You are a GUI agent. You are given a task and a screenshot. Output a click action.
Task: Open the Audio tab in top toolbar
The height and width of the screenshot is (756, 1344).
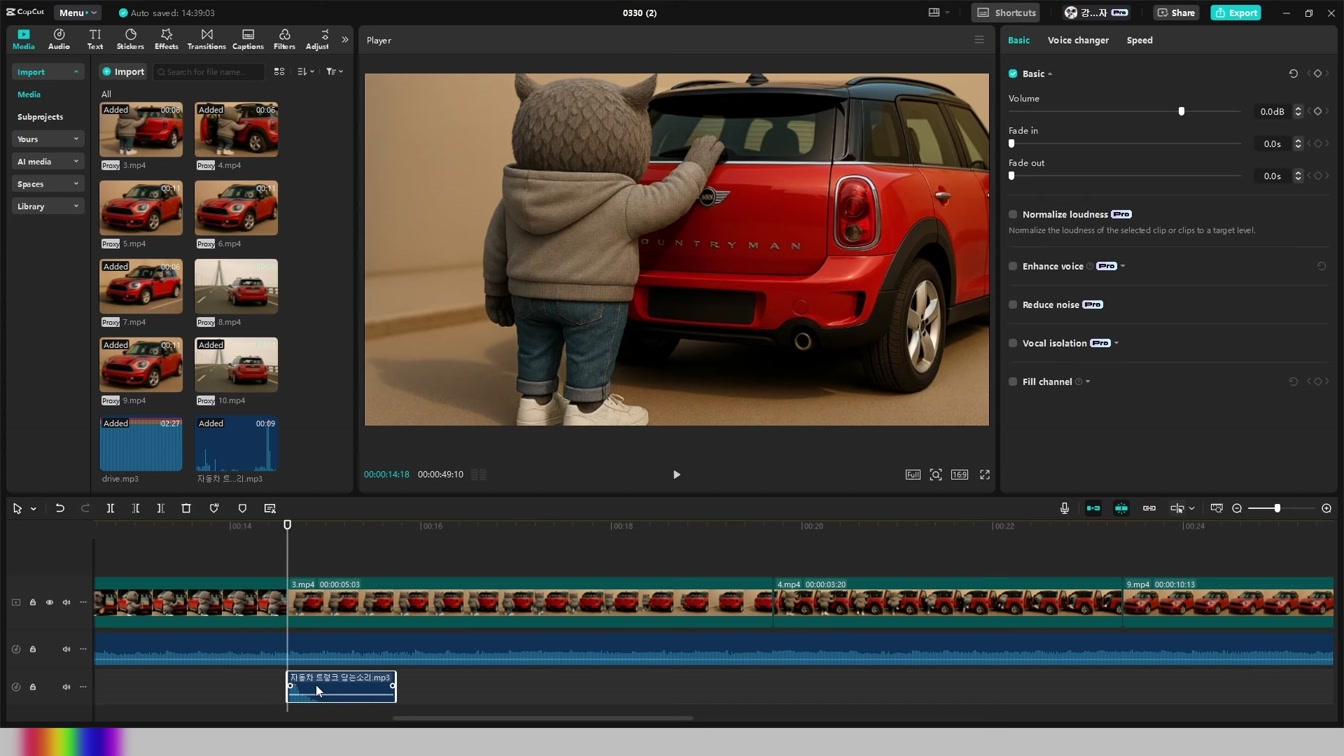pyautogui.click(x=59, y=39)
